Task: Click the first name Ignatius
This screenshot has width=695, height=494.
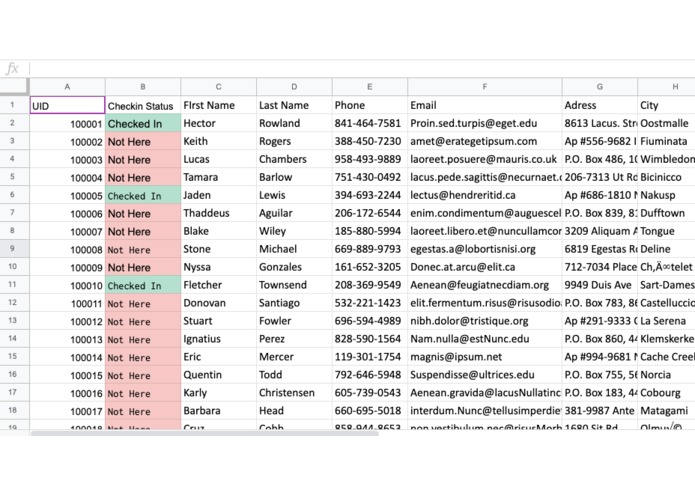Action: click(202, 339)
